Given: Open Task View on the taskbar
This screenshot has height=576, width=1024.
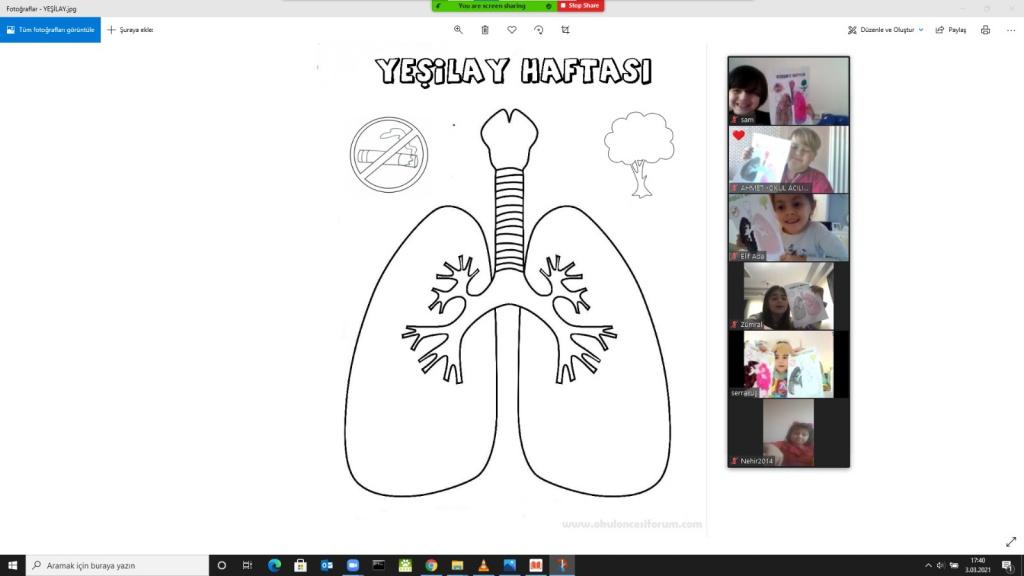Looking at the screenshot, I should pyautogui.click(x=248, y=565).
